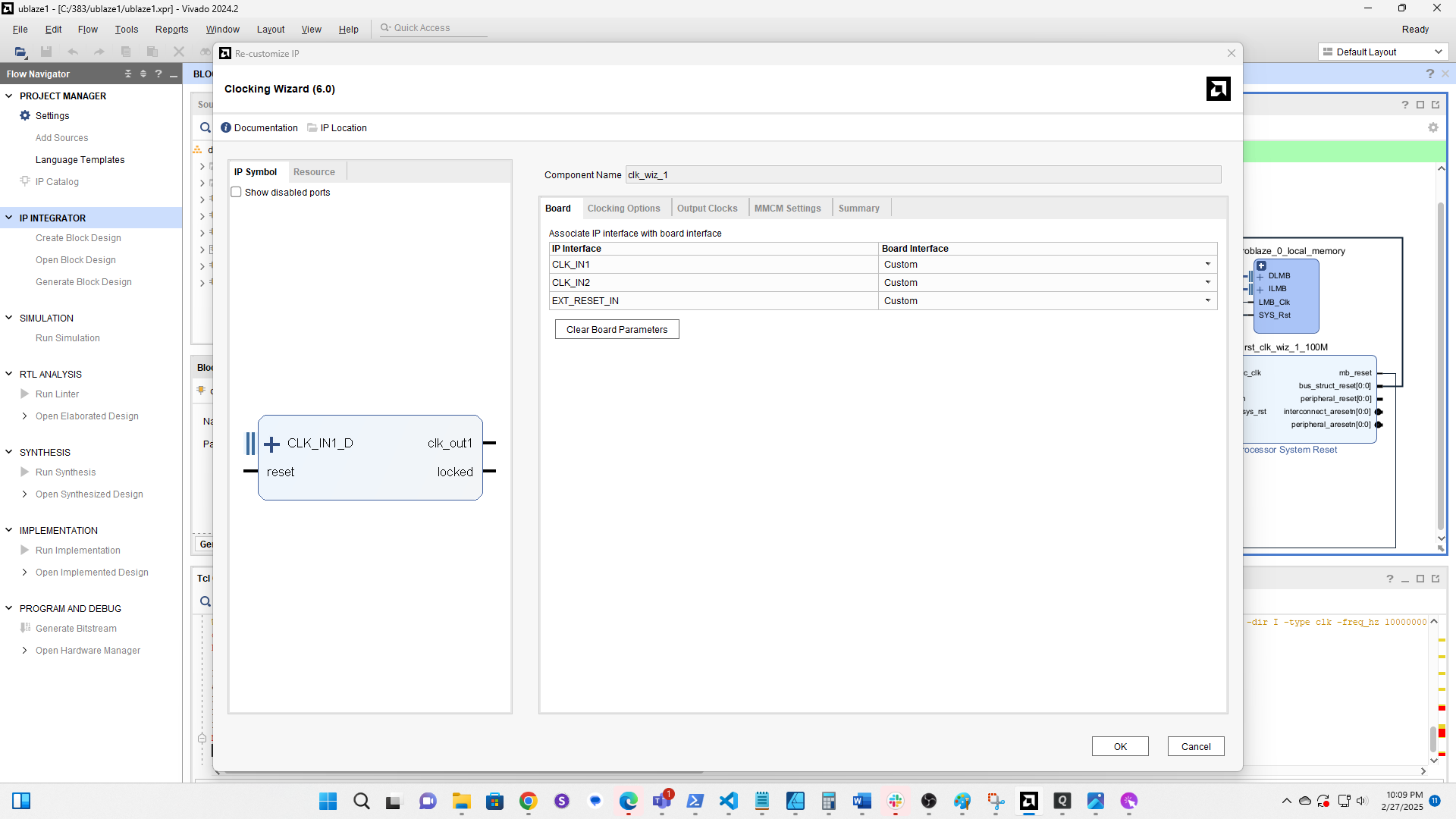Image resolution: width=1456 pixels, height=819 pixels.
Task: Switch to the Clocking Options tab
Action: pyautogui.click(x=623, y=208)
